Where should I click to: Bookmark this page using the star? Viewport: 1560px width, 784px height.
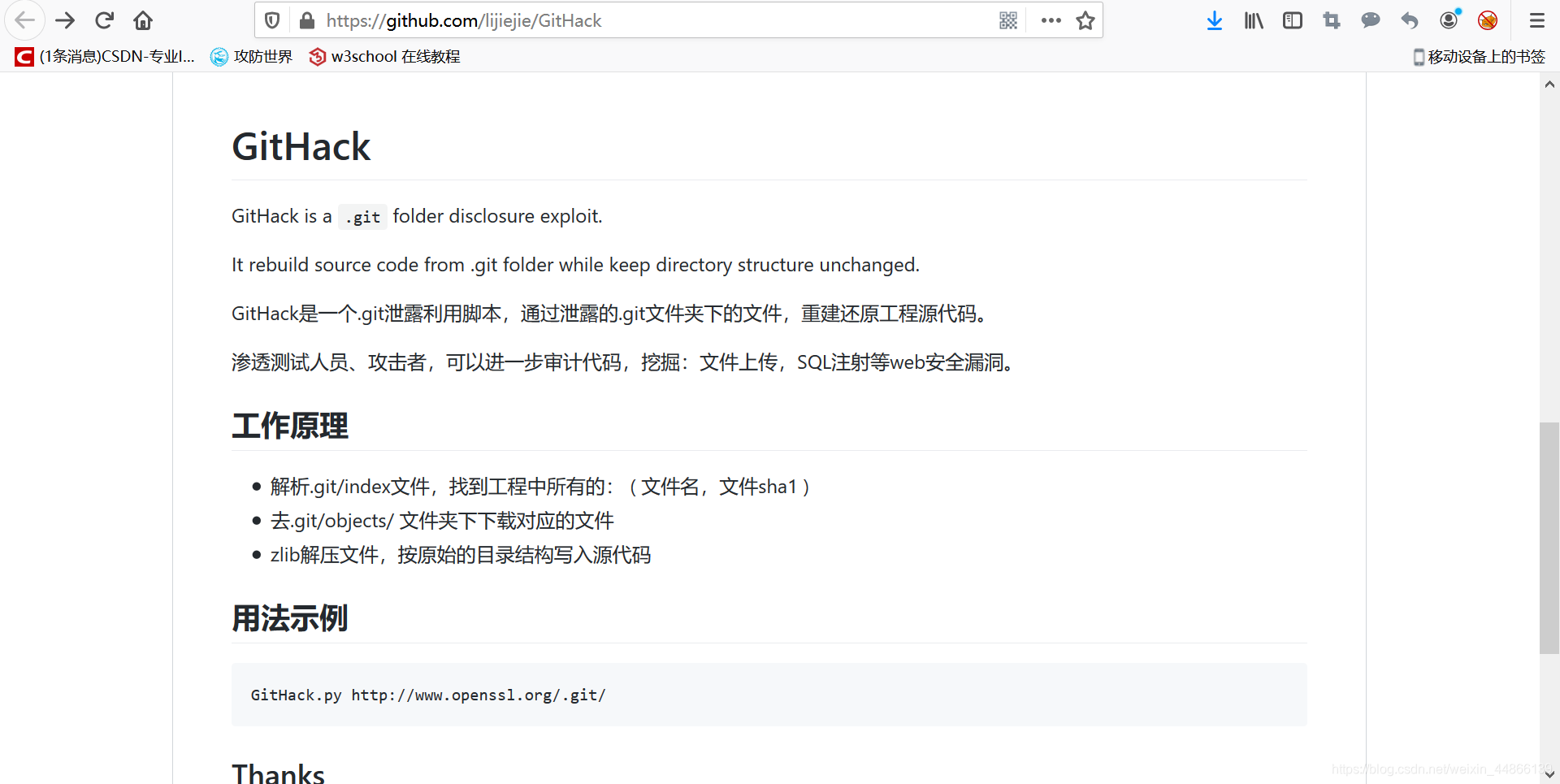[1085, 20]
